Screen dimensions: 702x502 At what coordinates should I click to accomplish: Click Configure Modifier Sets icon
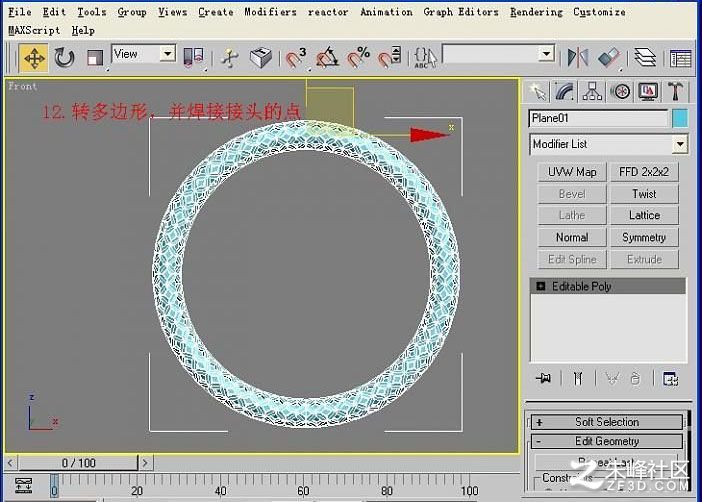click(670, 378)
